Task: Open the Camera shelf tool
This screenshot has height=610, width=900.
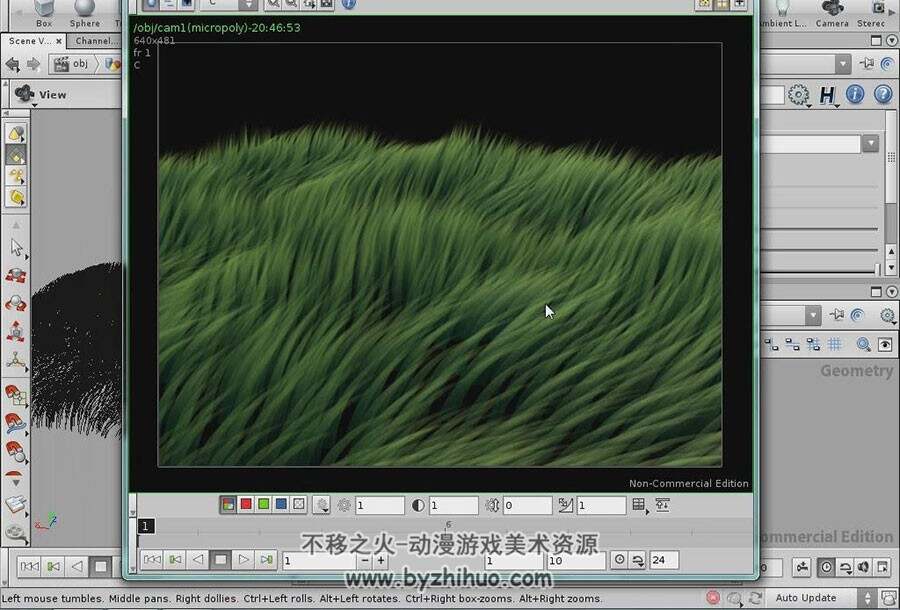Action: pyautogui.click(x=832, y=14)
